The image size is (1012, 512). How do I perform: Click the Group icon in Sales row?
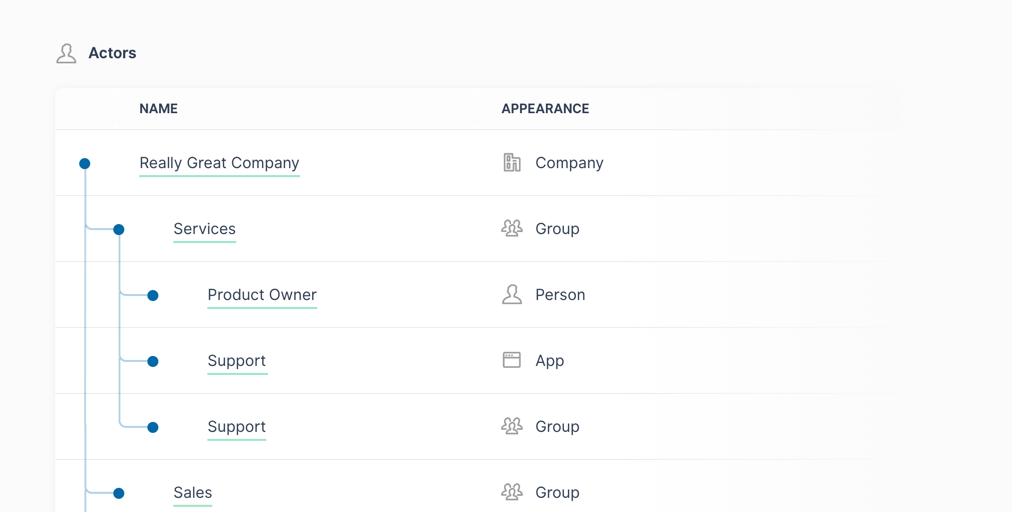click(x=512, y=492)
